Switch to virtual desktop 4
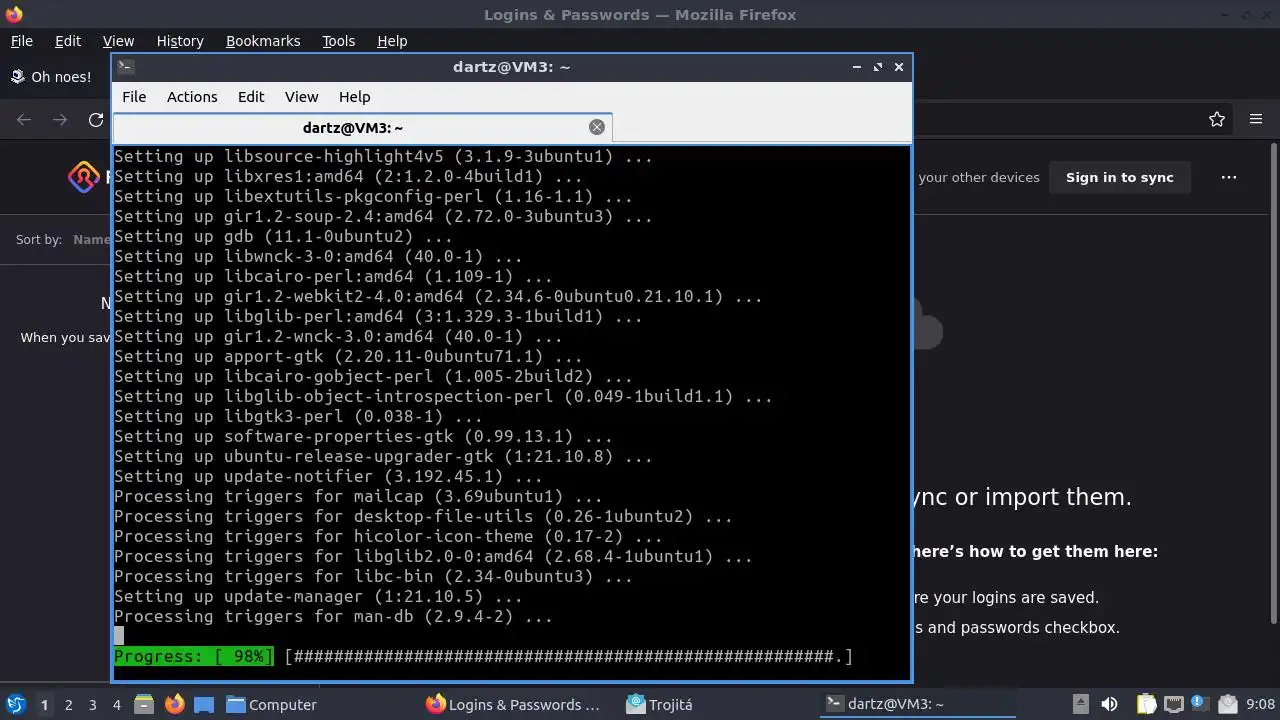 pyautogui.click(x=117, y=704)
